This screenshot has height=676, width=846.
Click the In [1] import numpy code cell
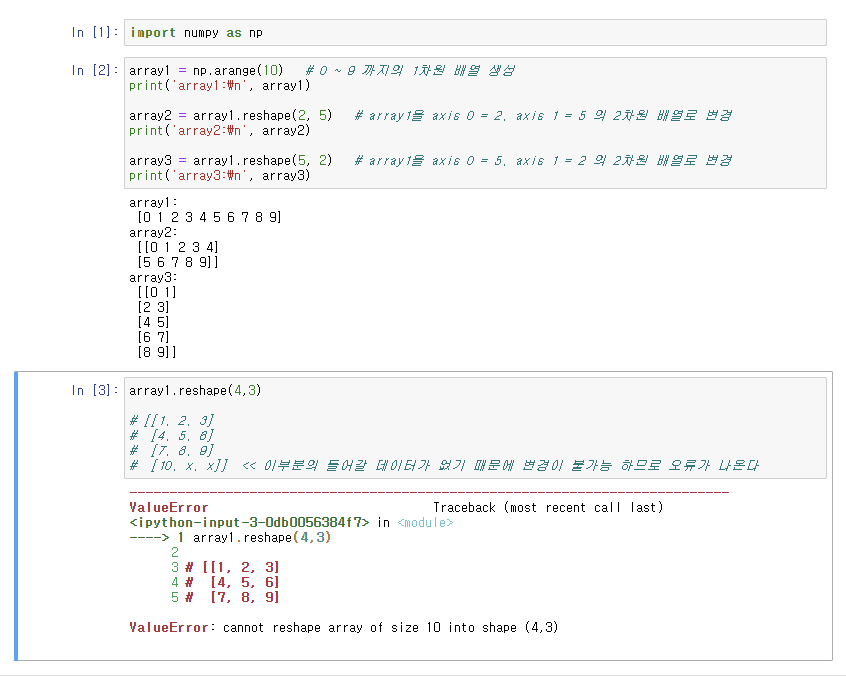click(x=475, y=33)
